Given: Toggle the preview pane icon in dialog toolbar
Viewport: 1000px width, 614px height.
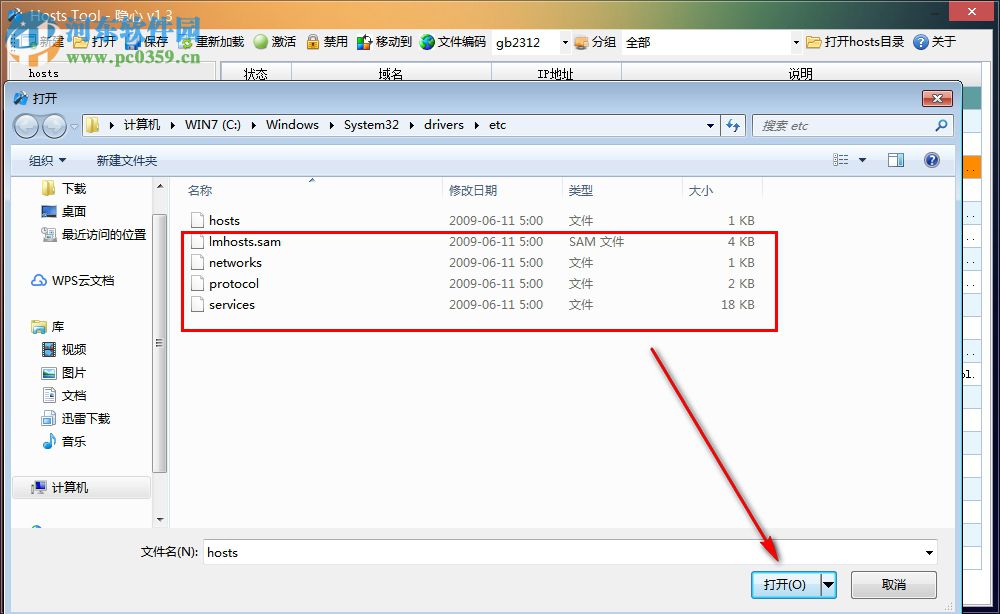Looking at the screenshot, I should coord(897,159).
